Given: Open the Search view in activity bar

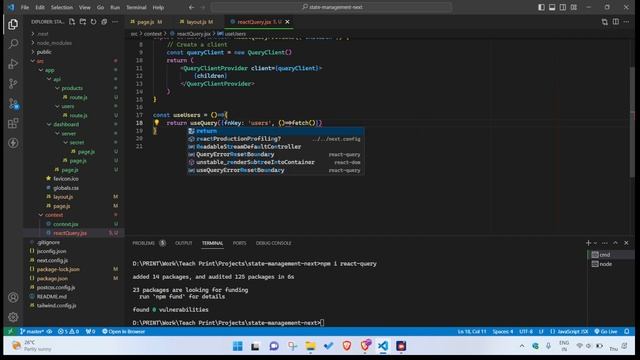Looking at the screenshot, I should click(13, 44).
